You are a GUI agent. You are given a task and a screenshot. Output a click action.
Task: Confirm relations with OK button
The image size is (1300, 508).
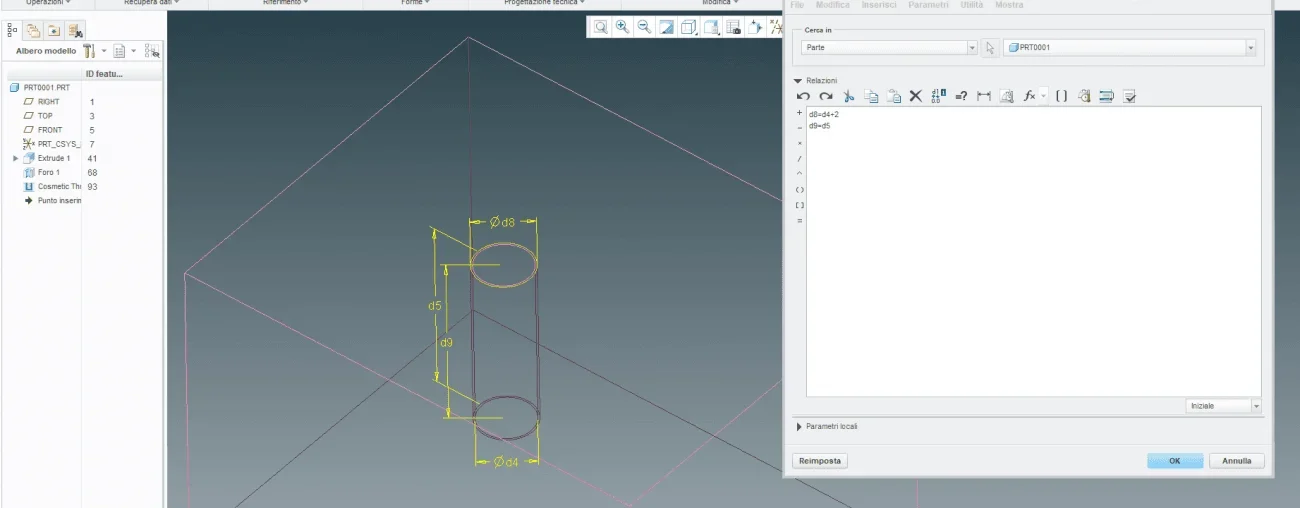coord(1175,461)
